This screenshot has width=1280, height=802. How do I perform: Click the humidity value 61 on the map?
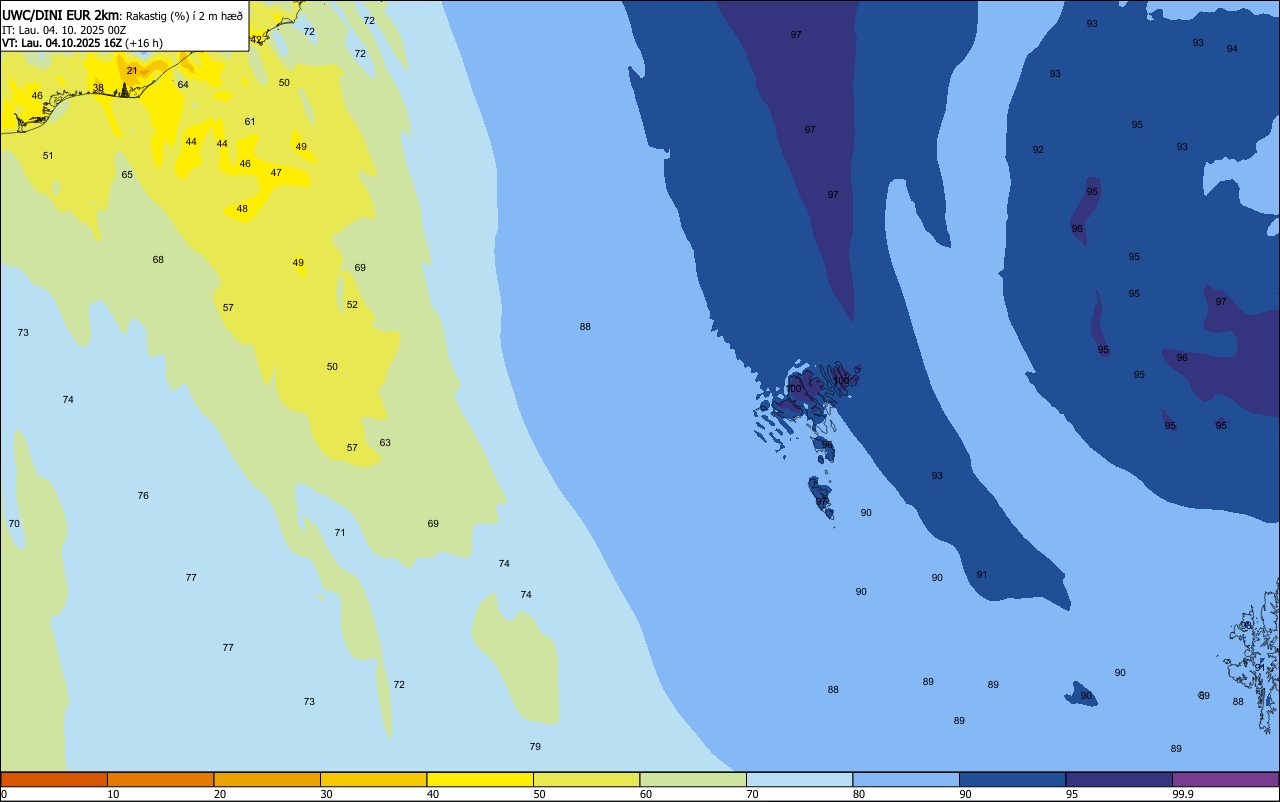pos(250,122)
